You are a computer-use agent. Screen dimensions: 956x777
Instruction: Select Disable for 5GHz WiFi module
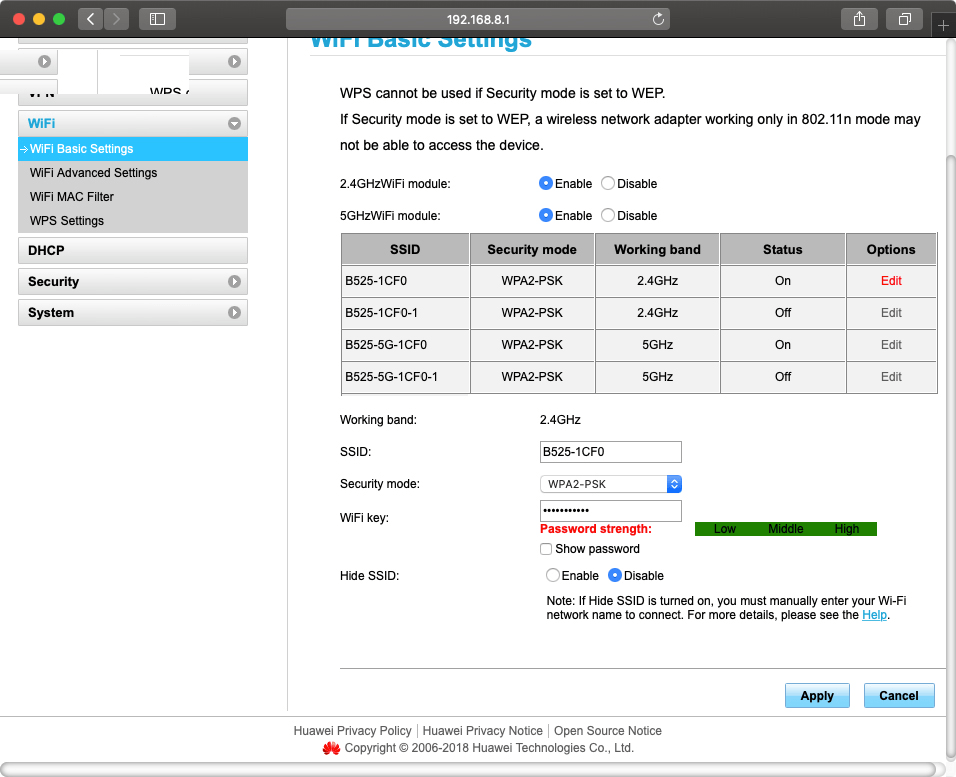(x=608, y=216)
